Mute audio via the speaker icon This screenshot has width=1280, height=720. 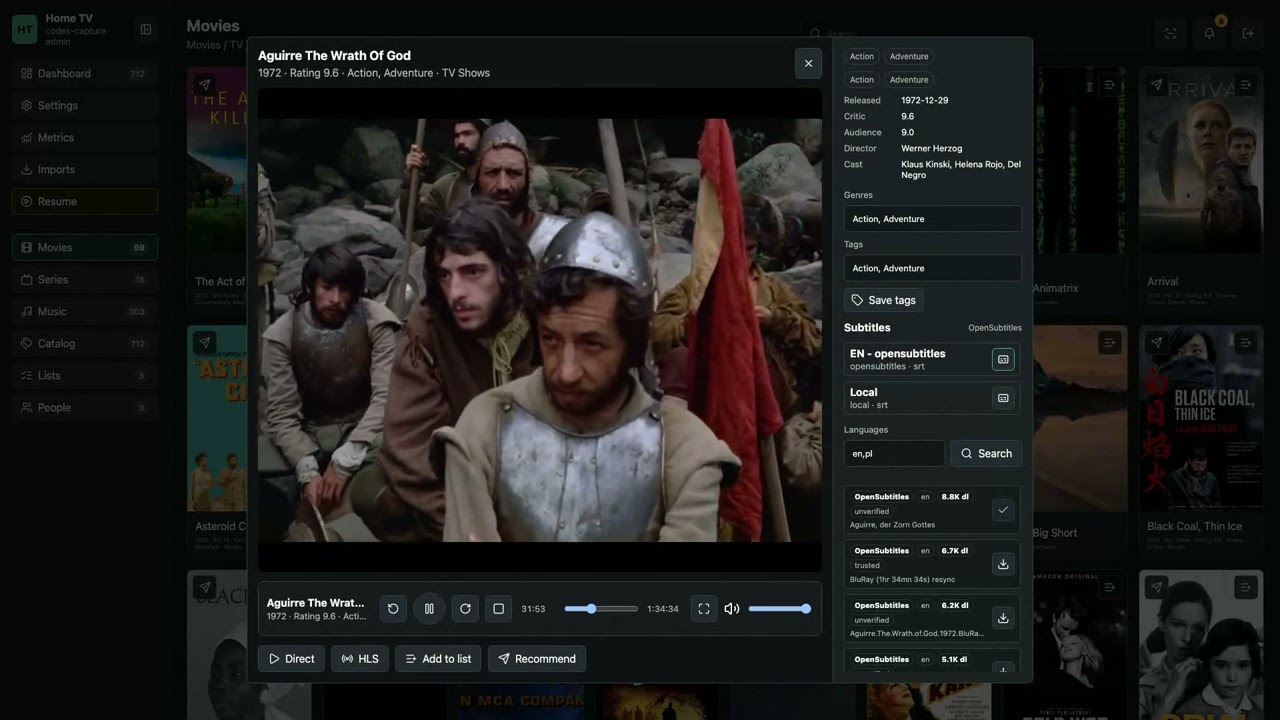click(732, 608)
